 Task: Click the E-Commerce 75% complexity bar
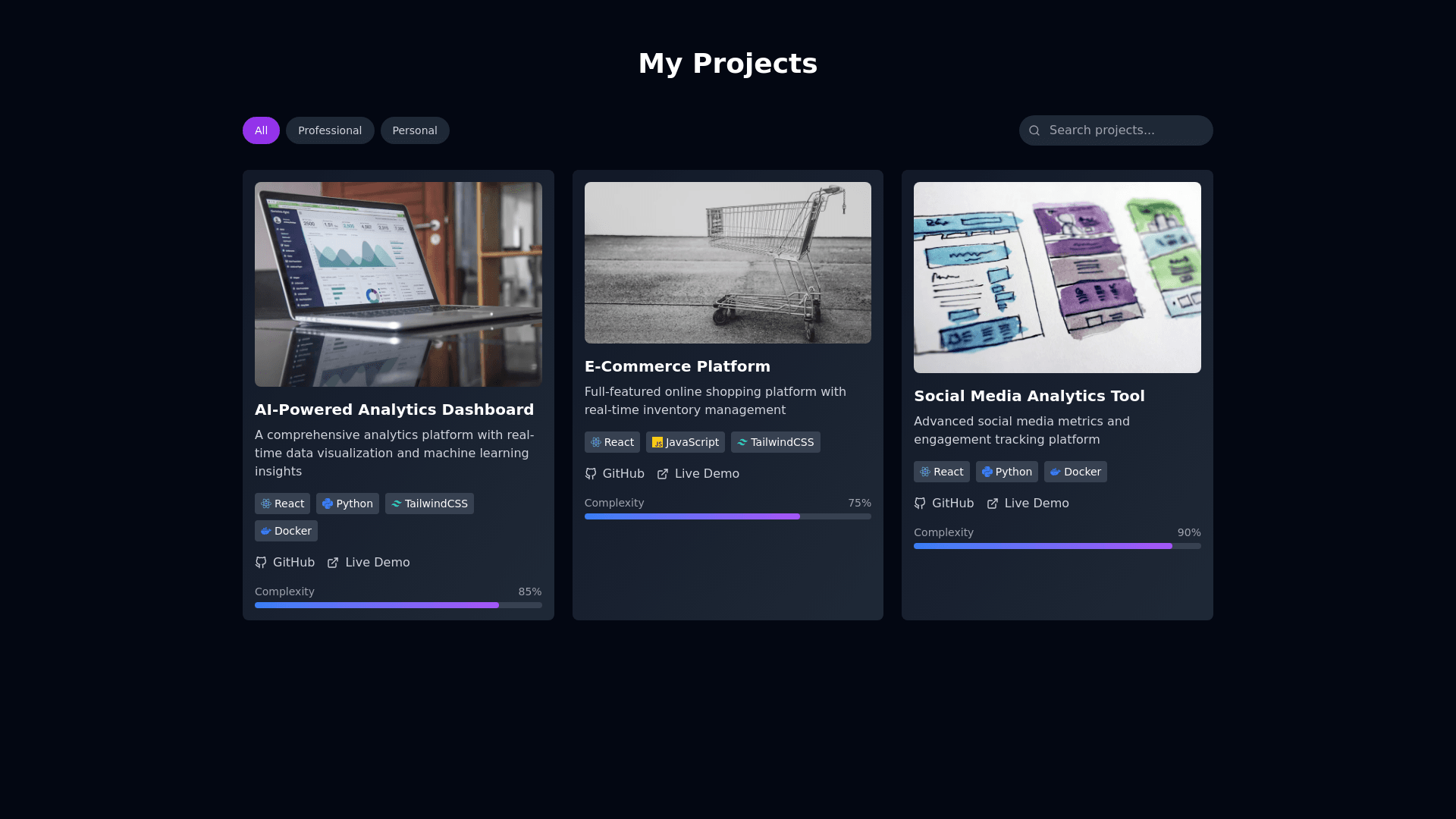pyautogui.click(x=727, y=516)
